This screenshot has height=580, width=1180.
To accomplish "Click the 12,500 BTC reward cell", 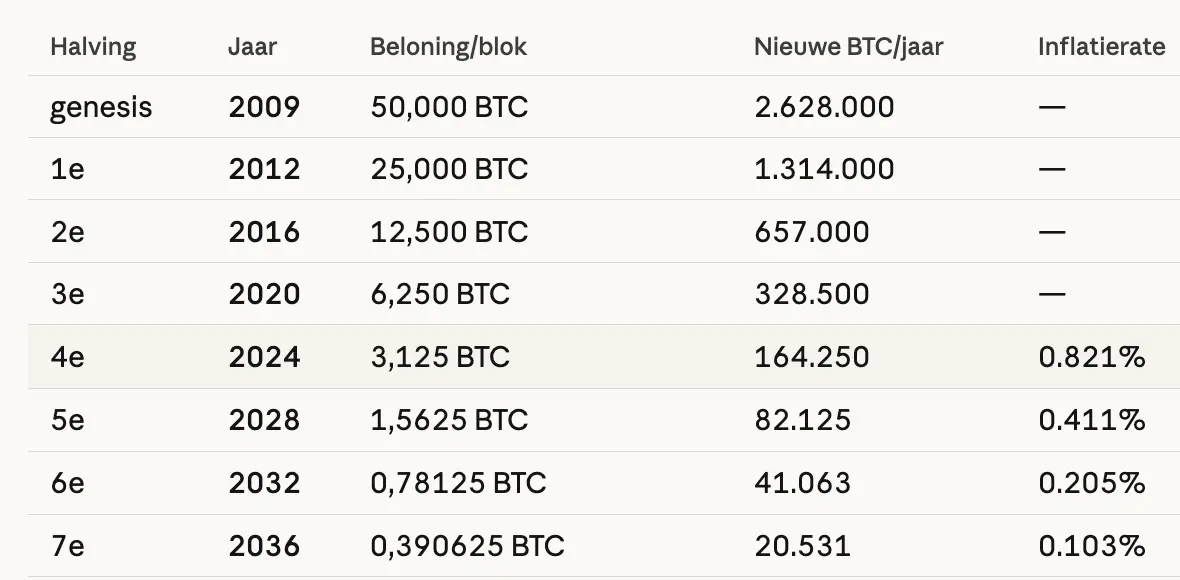I will point(449,232).
